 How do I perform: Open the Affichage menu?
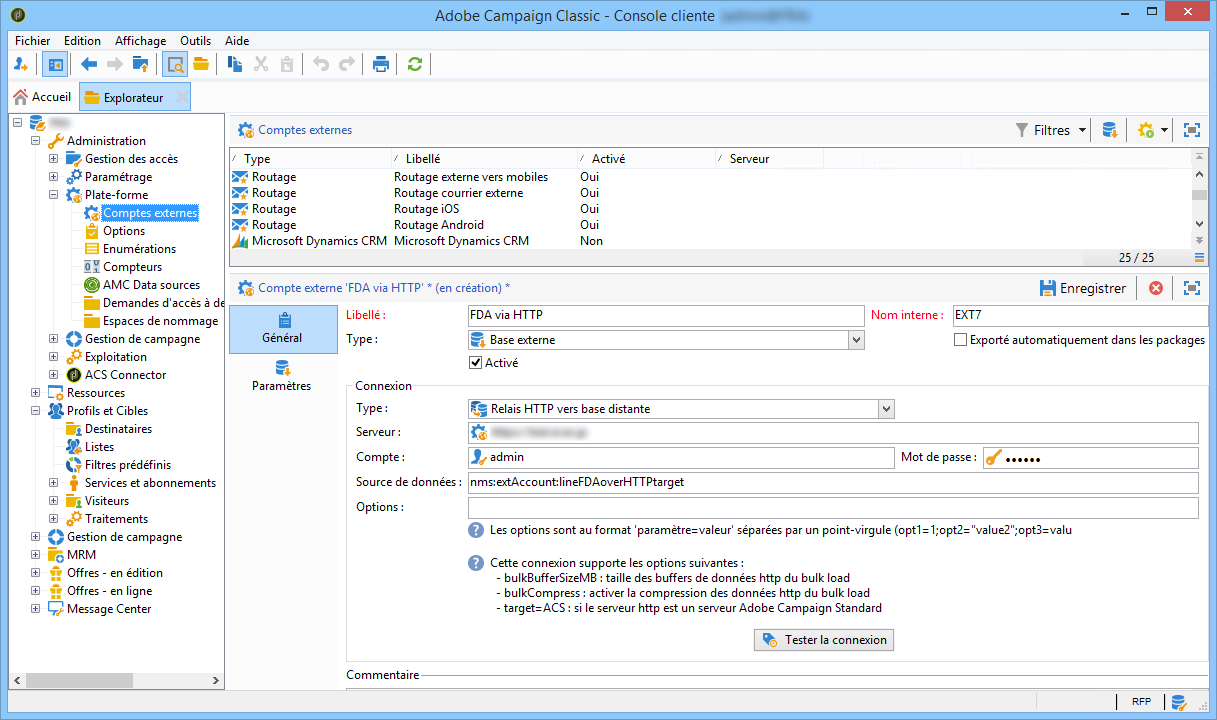pos(141,41)
